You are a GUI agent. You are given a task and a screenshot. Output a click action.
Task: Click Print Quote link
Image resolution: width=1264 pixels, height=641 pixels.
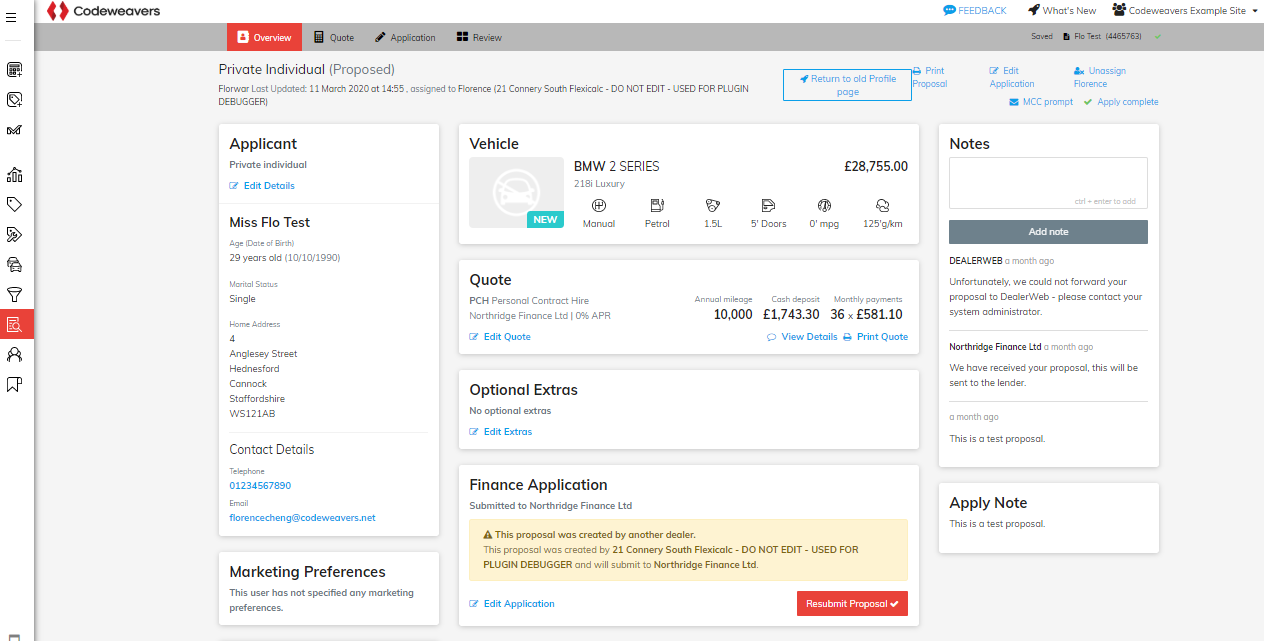click(876, 337)
